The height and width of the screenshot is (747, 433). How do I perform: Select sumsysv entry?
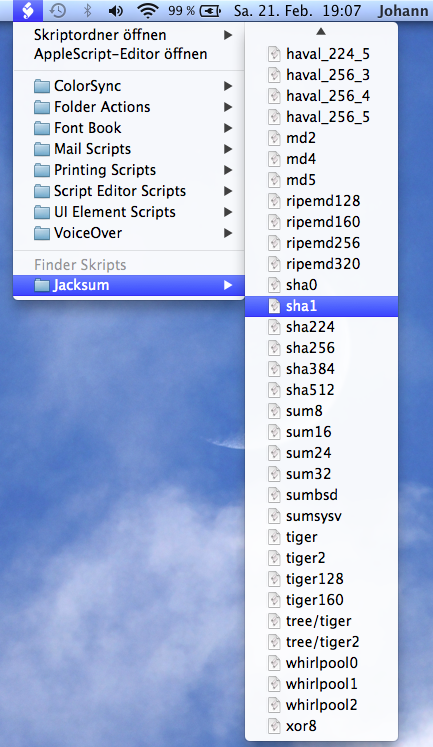pyautogui.click(x=322, y=516)
